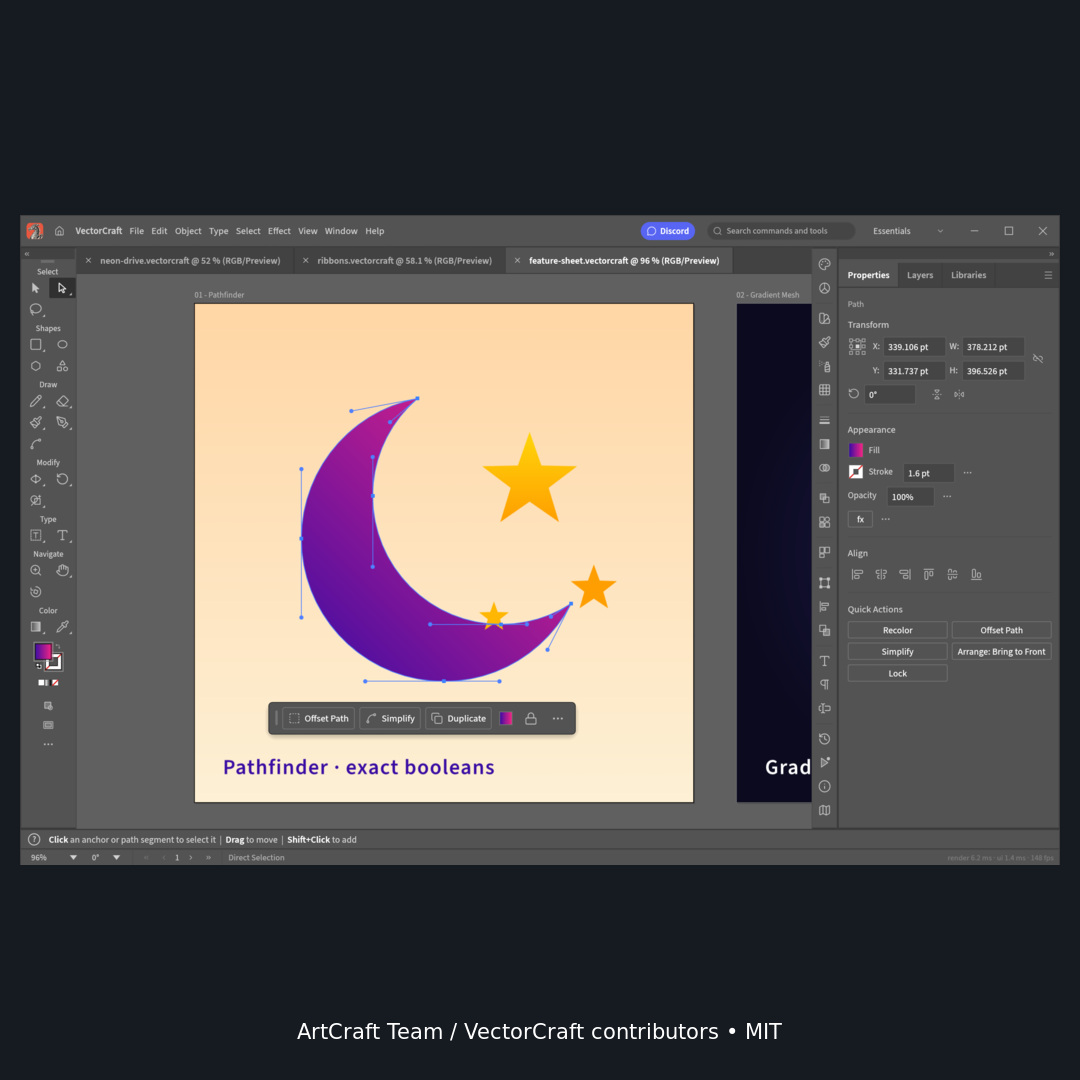This screenshot has height=1080, width=1080.
Task: Open the color palette panel icon
Action: point(824,264)
